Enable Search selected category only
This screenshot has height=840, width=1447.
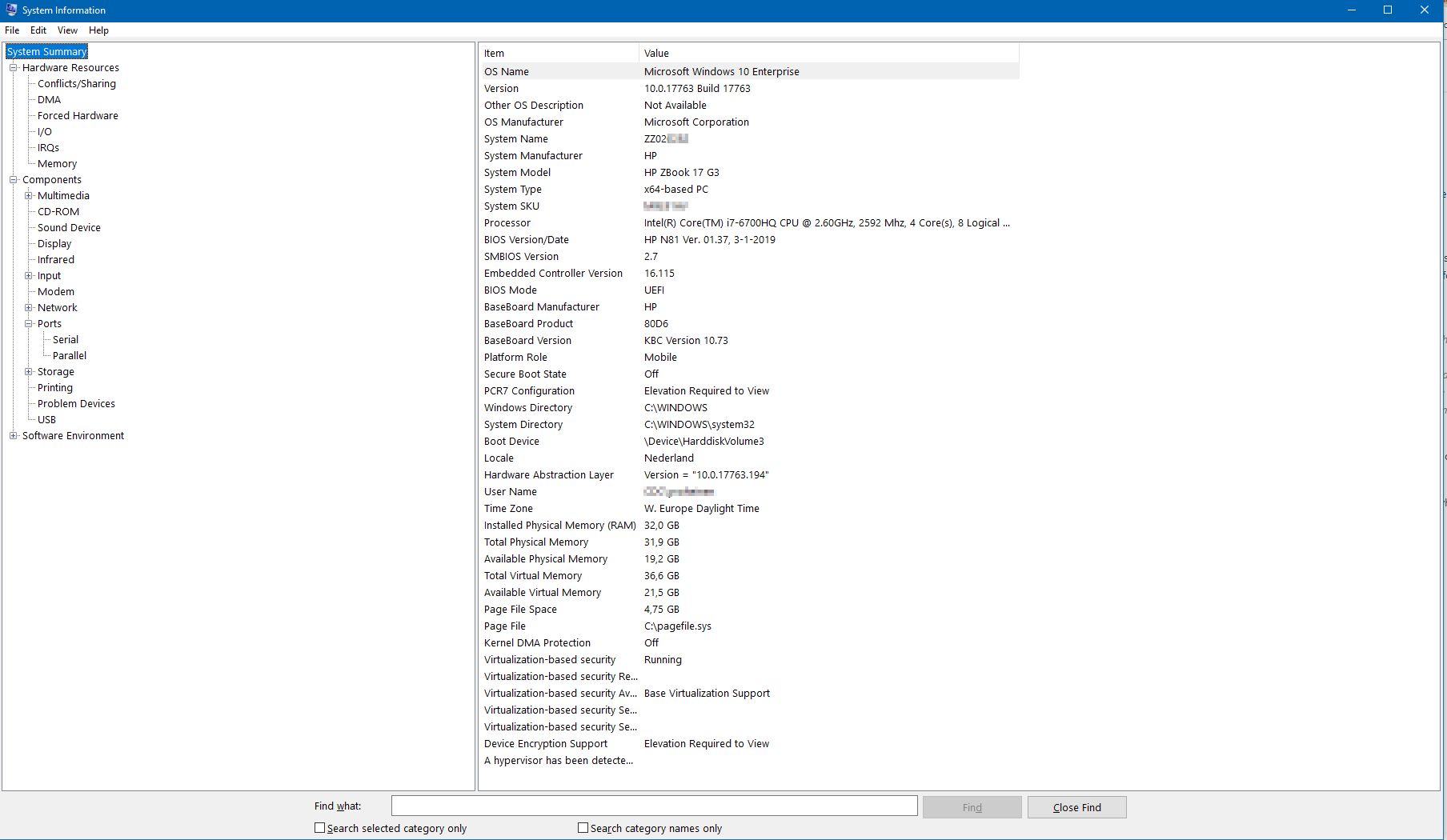tap(320, 828)
